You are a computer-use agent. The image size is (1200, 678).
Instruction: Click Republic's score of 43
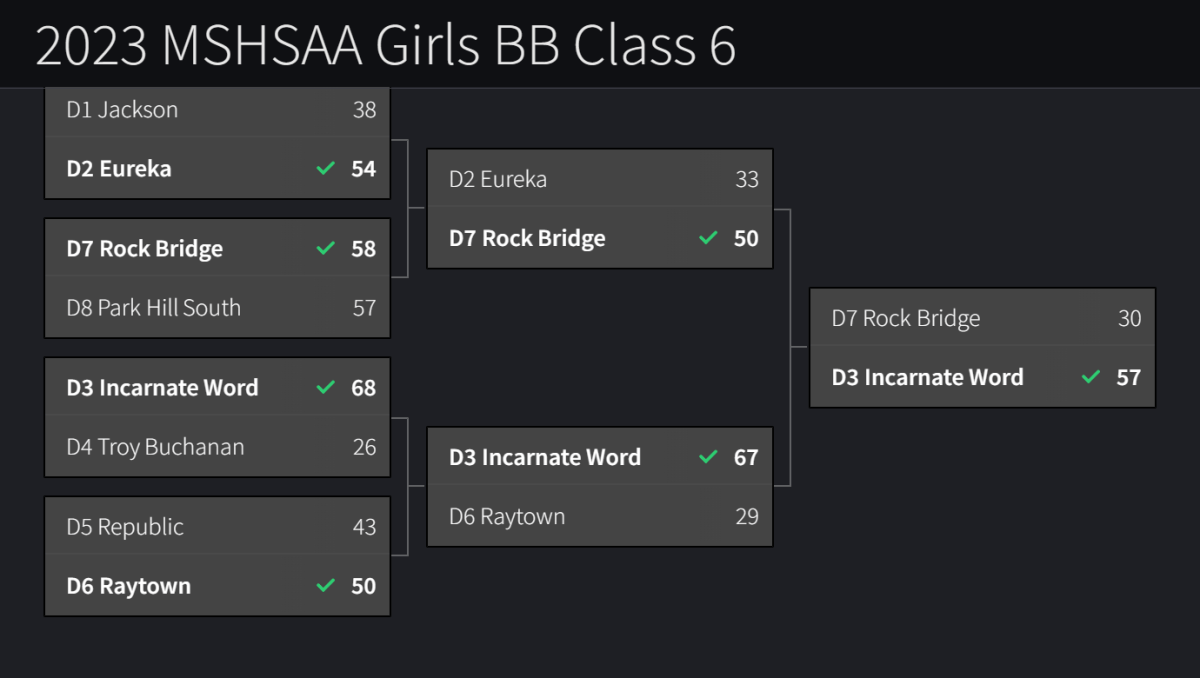(x=364, y=527)
